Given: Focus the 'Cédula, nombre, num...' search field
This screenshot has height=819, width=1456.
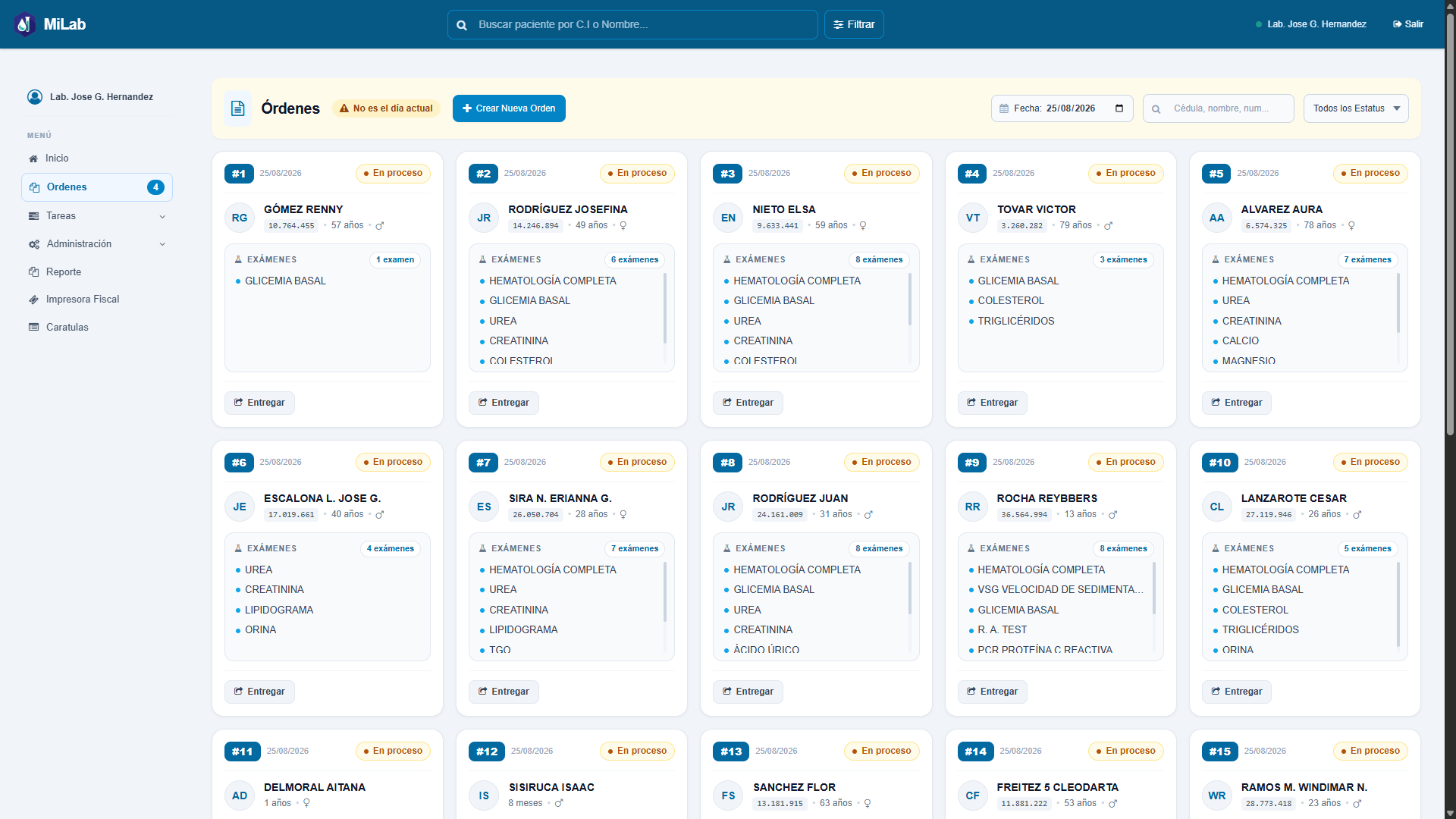Looking at the screenshot, I should pos(1219,108).
